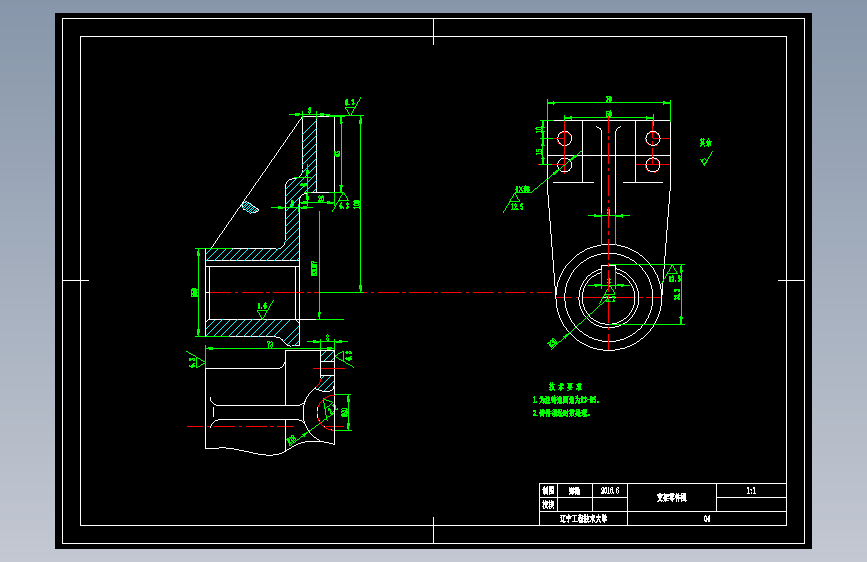
Task: Select the "15" vertical hole spacing dimension
Action: coord(539,152)
